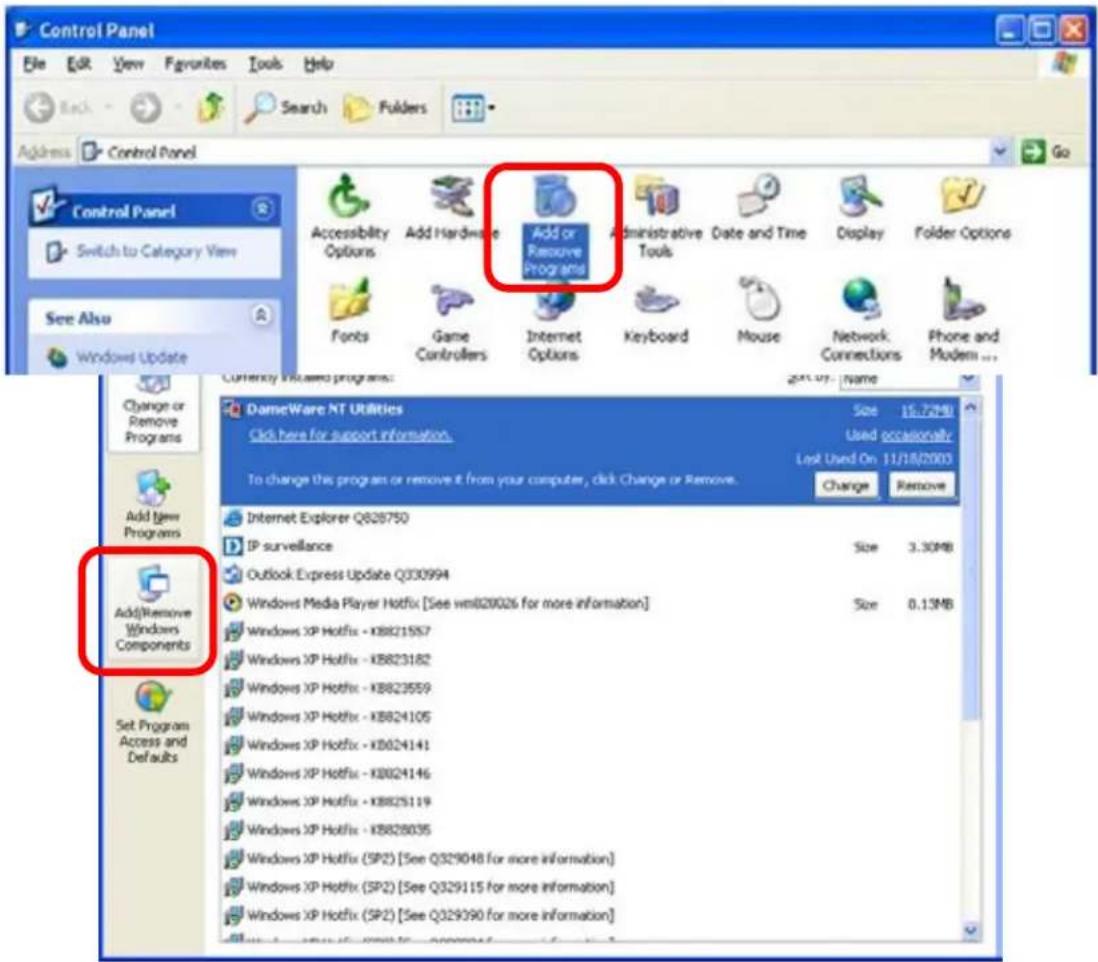Select Windows XP Hotfix SP2 Q329390
This screenshot has width=1098, height=962.
pyautogui.click(x=590, y=915)
